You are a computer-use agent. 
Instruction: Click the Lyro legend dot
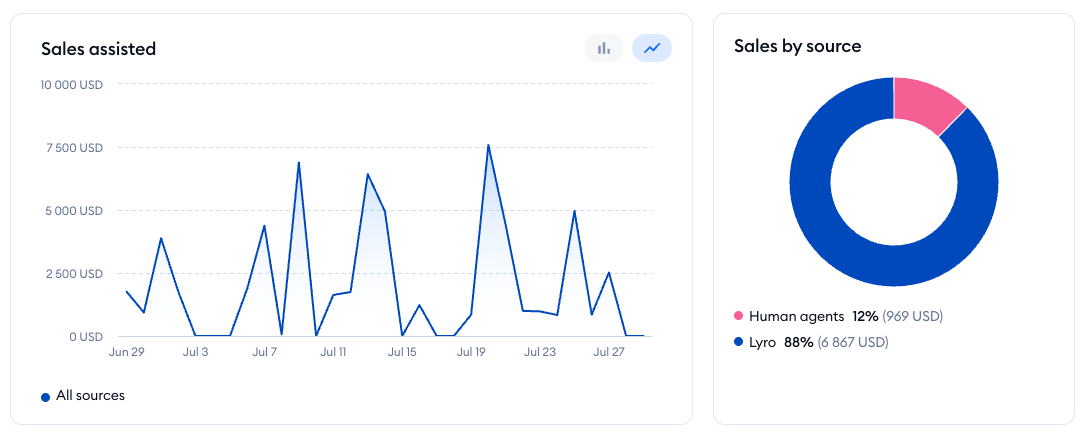738,342
